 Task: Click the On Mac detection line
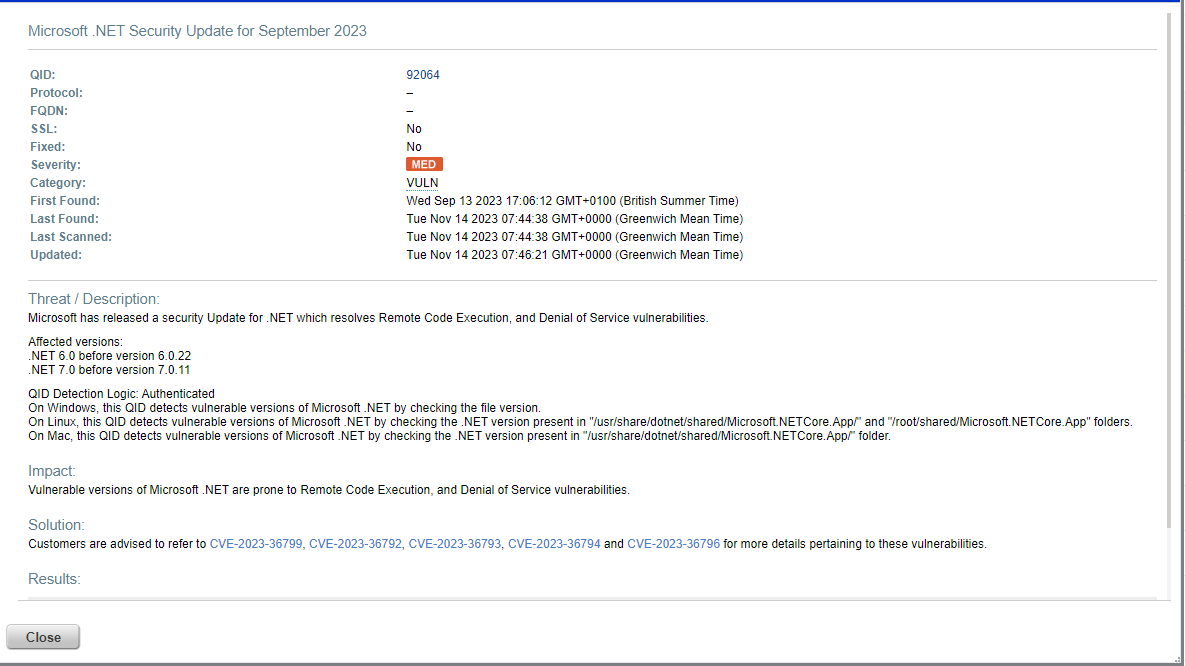(459, 436)
